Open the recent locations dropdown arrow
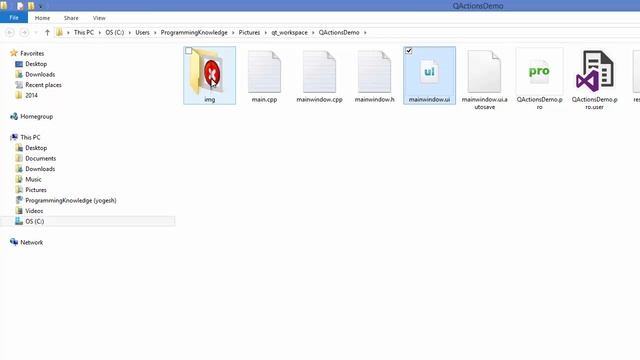This screenshot has width=640, height=360. (x=36, y=32)
